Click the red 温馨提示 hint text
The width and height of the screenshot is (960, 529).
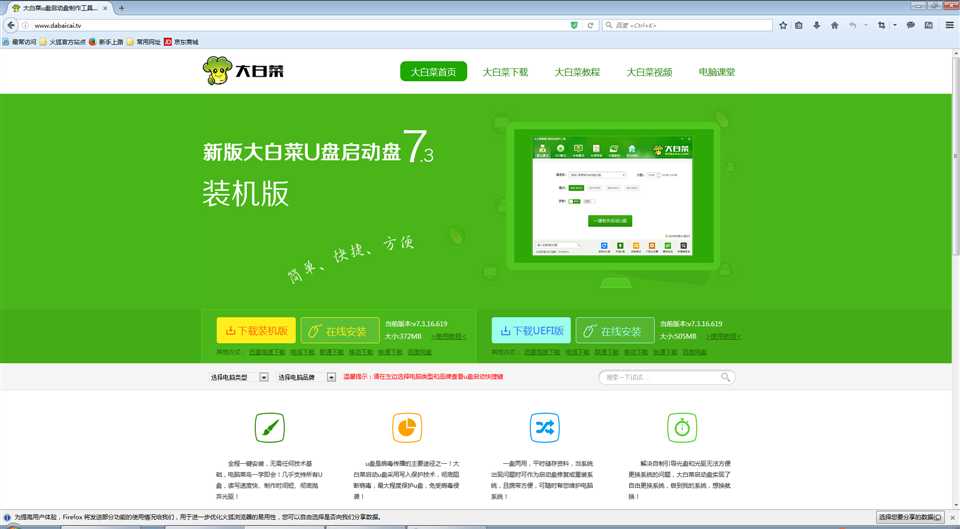tap(423, 377)
